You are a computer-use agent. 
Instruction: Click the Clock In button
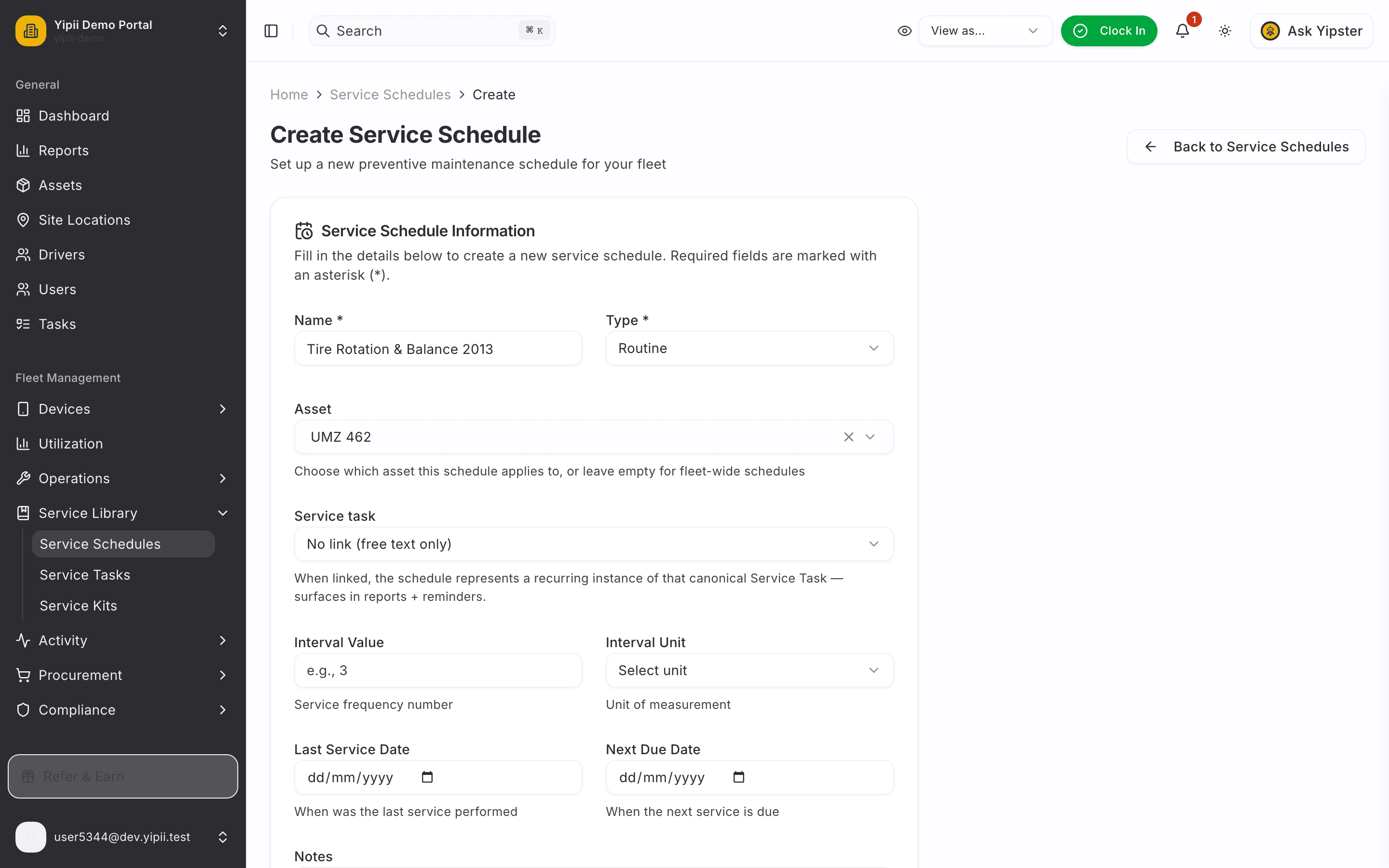click(1109, 31)
